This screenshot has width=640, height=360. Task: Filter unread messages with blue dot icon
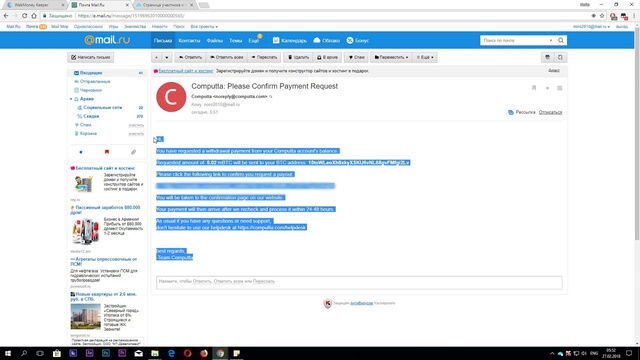pos(81,152)
